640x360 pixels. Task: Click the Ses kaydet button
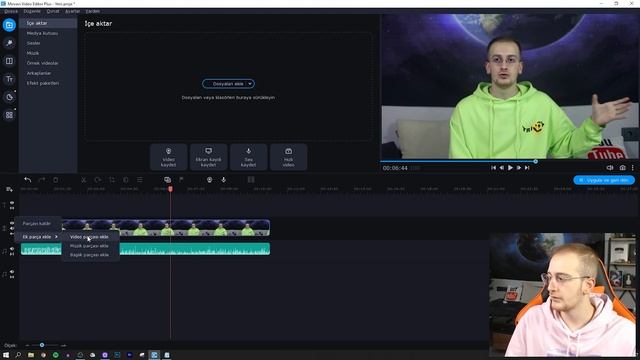tap(248, 157)
